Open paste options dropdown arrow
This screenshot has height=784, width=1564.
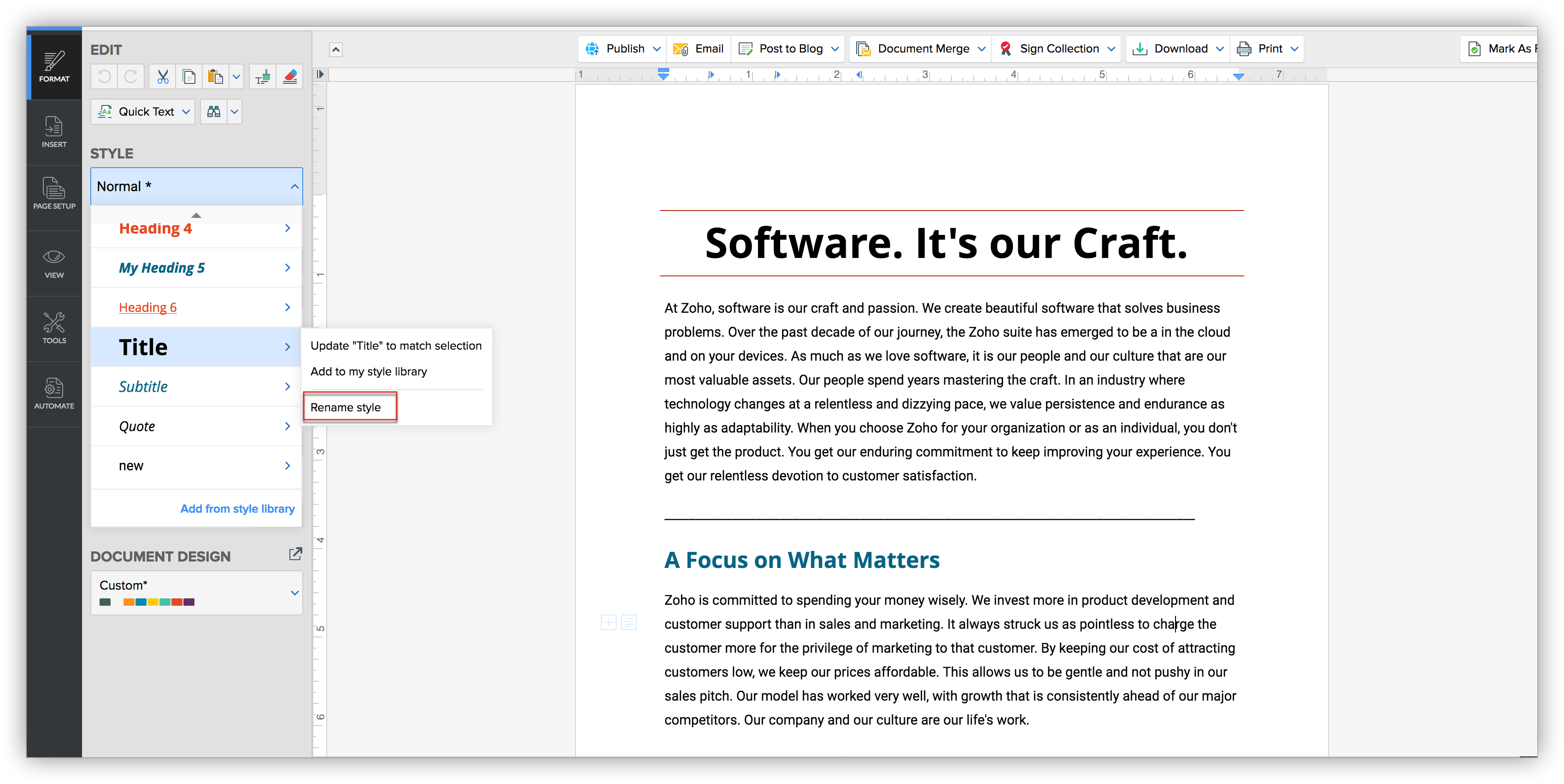[x=236, y=76]
